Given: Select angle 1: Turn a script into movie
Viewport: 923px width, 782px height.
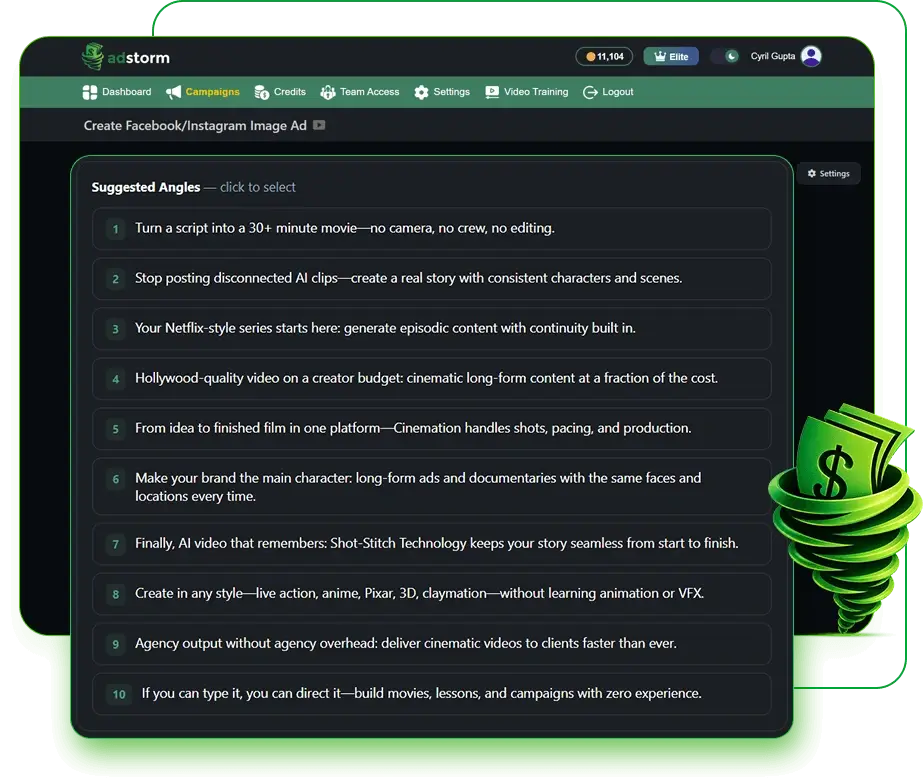Looking at the screenshot, I should pos(431,228).
